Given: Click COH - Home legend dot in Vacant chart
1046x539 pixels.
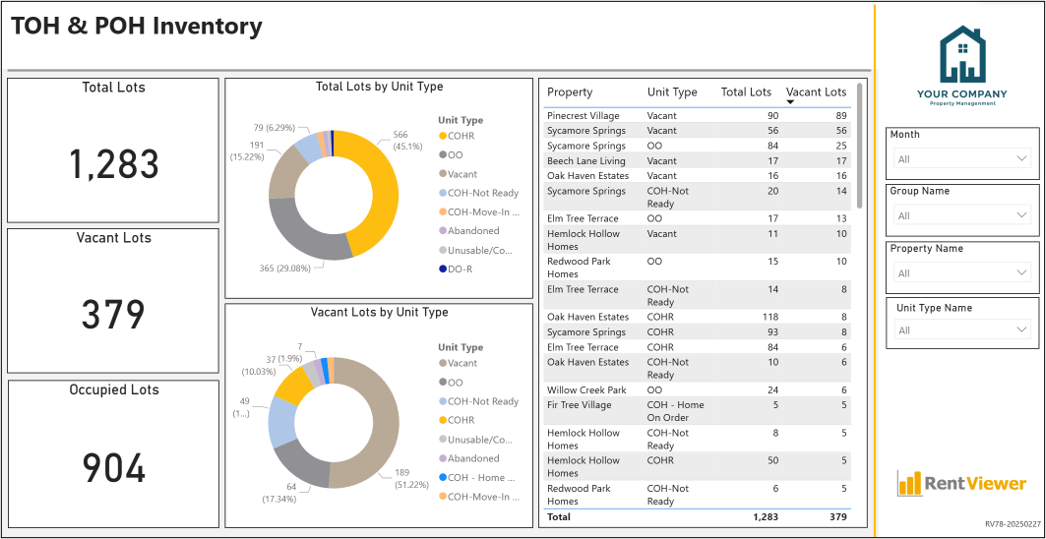Looking at the screenshot, I should tap(443, 478).
